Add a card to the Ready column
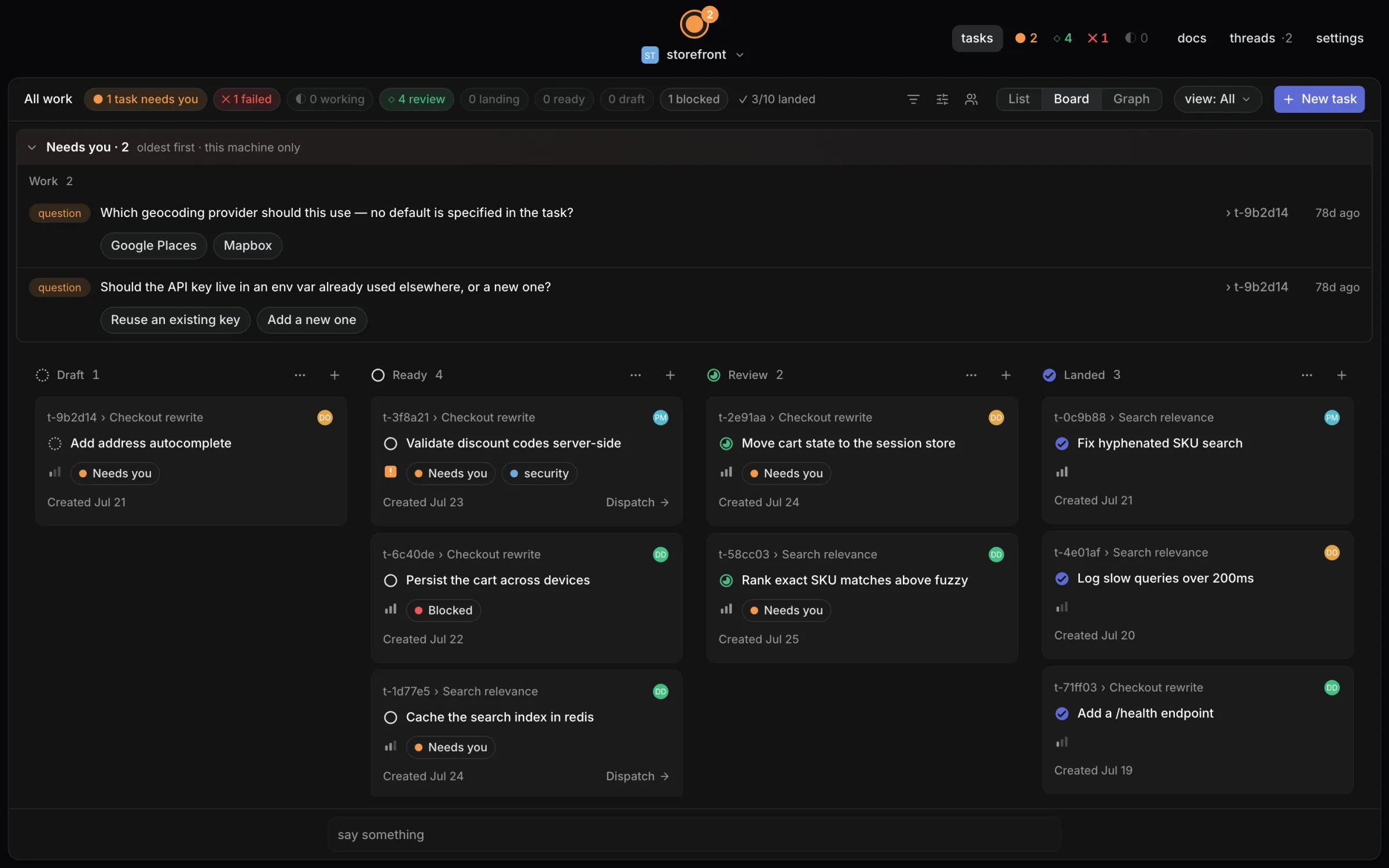1389x868 pixels. tap(670, 375)
